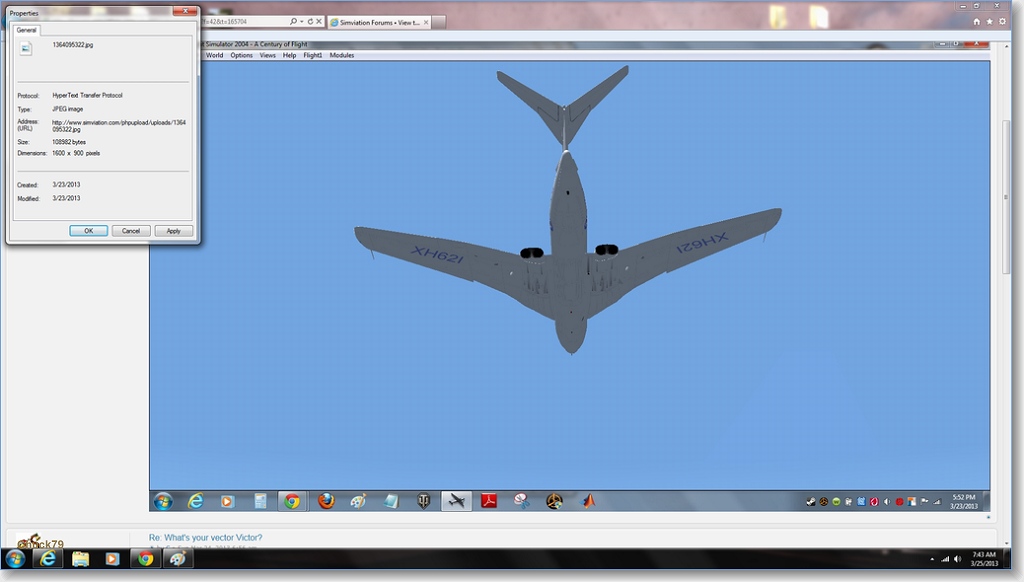Click Internet Explorer on the black desktop taskbar

click(48, 559)
